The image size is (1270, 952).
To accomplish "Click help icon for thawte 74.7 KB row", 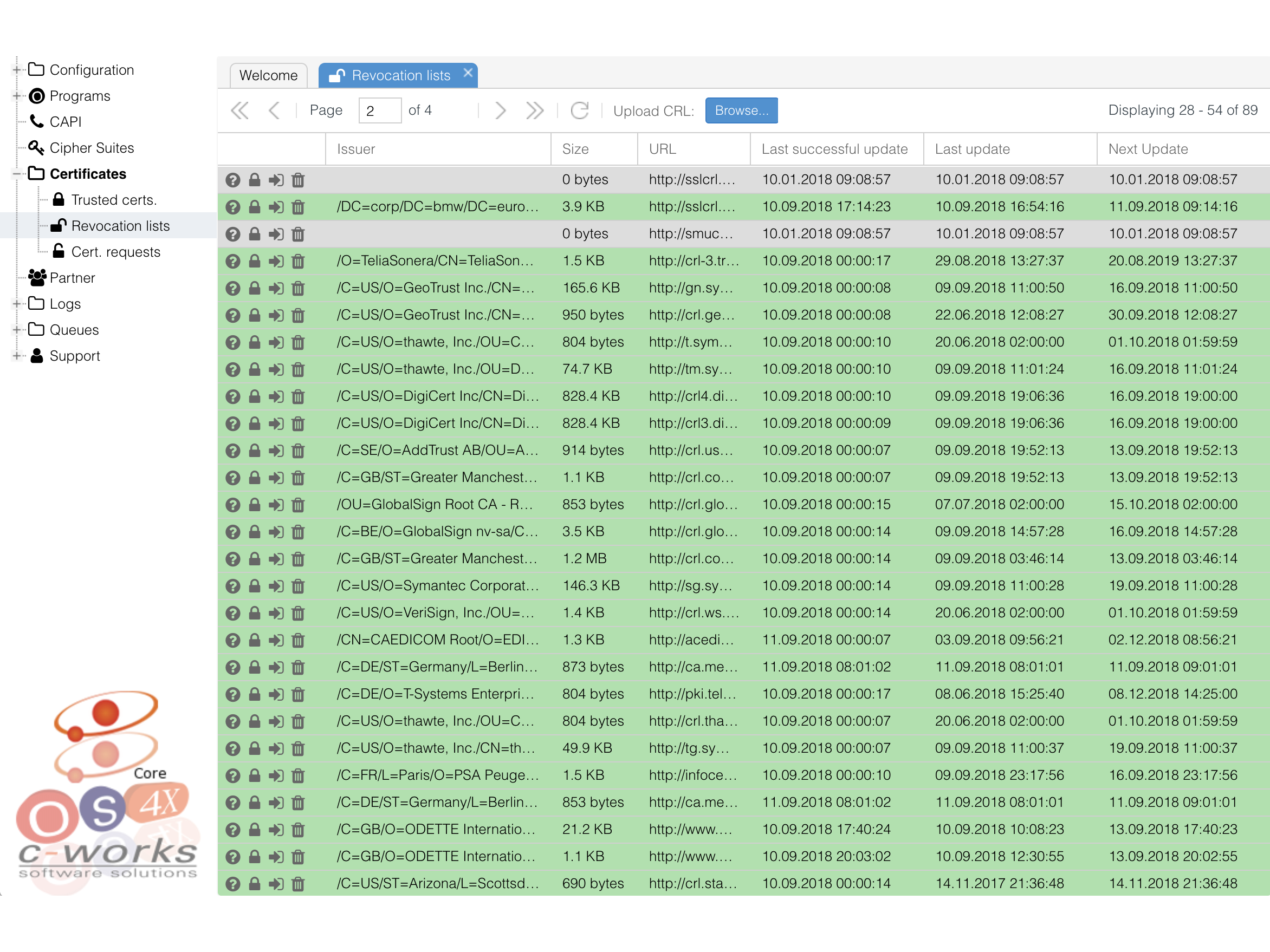I will click(232, 369).
